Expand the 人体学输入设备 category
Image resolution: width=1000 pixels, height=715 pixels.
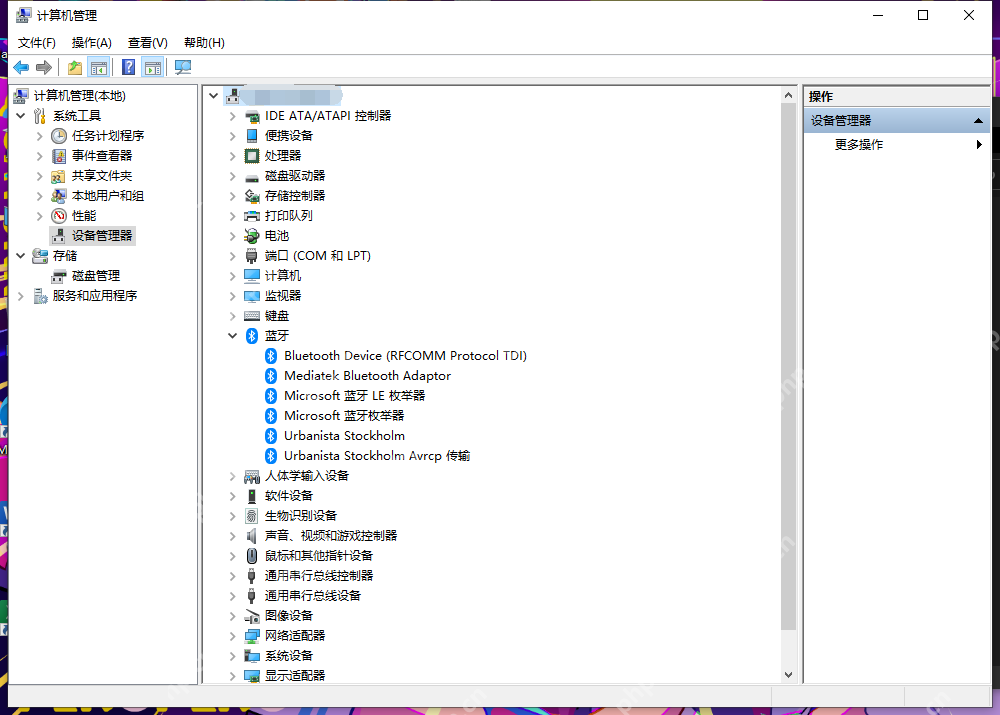pyautogui.click(x=232, y=476)
